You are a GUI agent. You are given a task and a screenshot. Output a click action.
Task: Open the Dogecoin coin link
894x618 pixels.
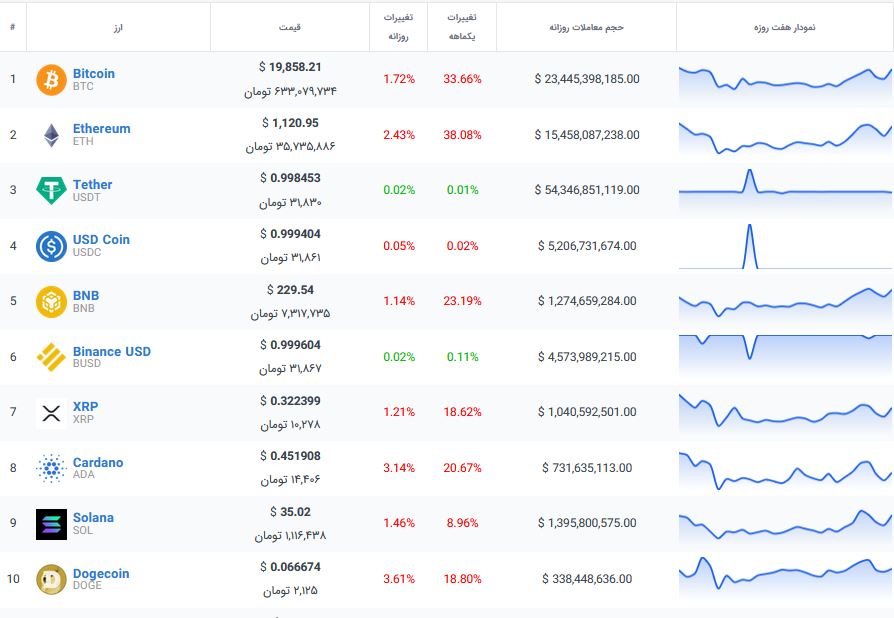click(101, 574)
